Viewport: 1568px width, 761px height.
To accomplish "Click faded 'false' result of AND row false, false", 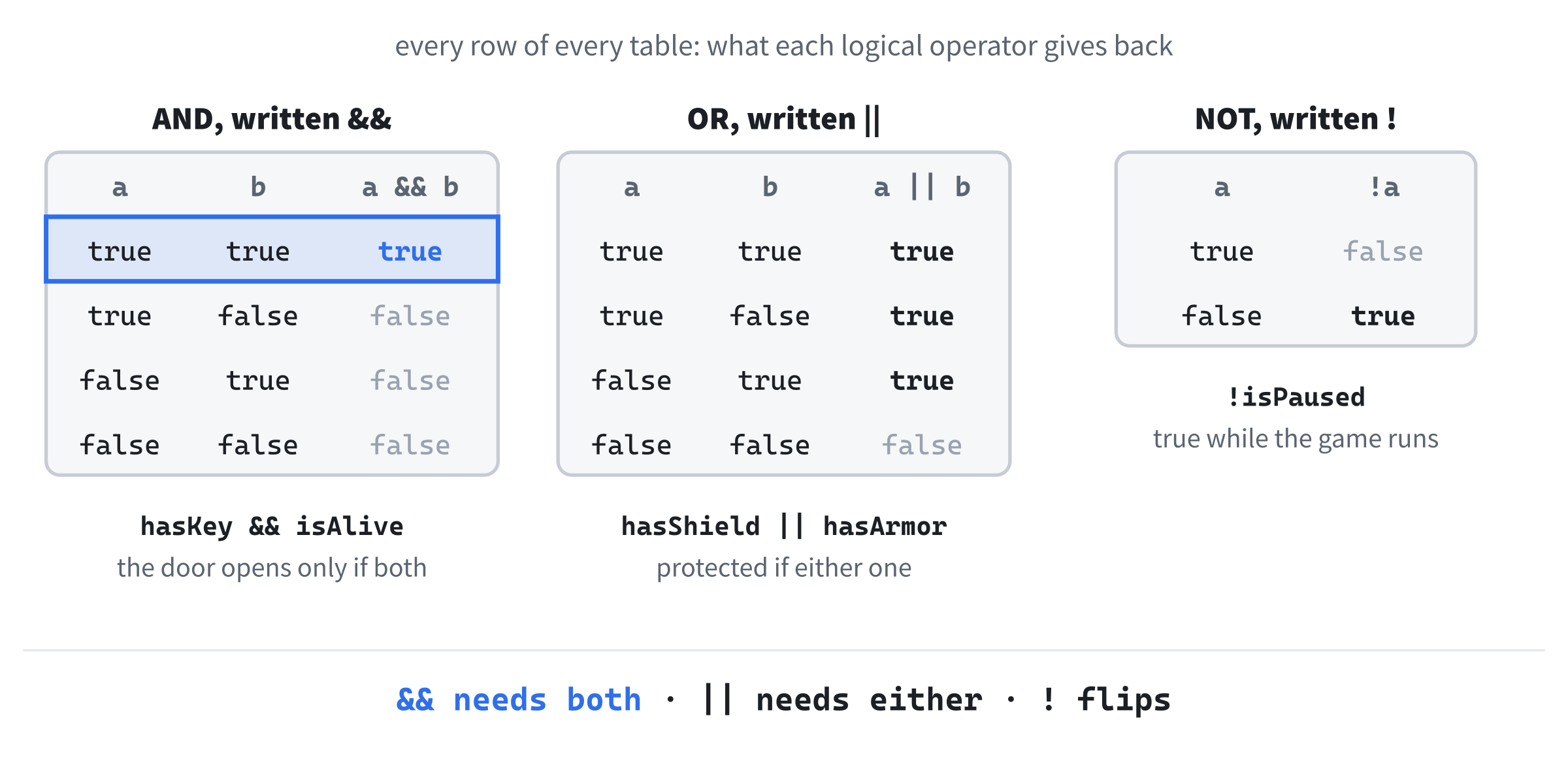I will (410, 445).
